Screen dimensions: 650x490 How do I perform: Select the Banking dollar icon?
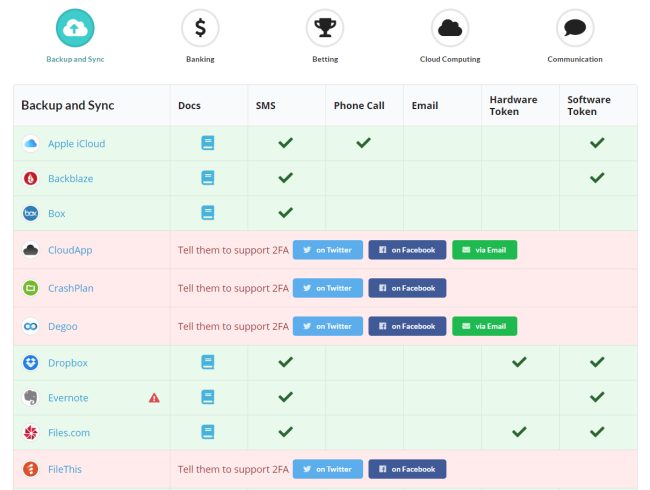(200, 28)
